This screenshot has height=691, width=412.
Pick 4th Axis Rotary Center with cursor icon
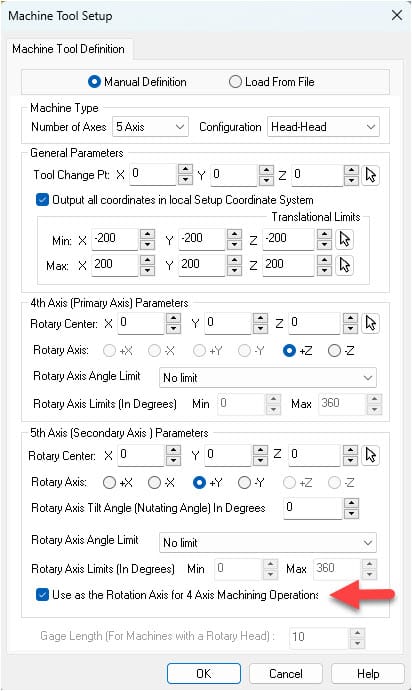pos(371,323)
